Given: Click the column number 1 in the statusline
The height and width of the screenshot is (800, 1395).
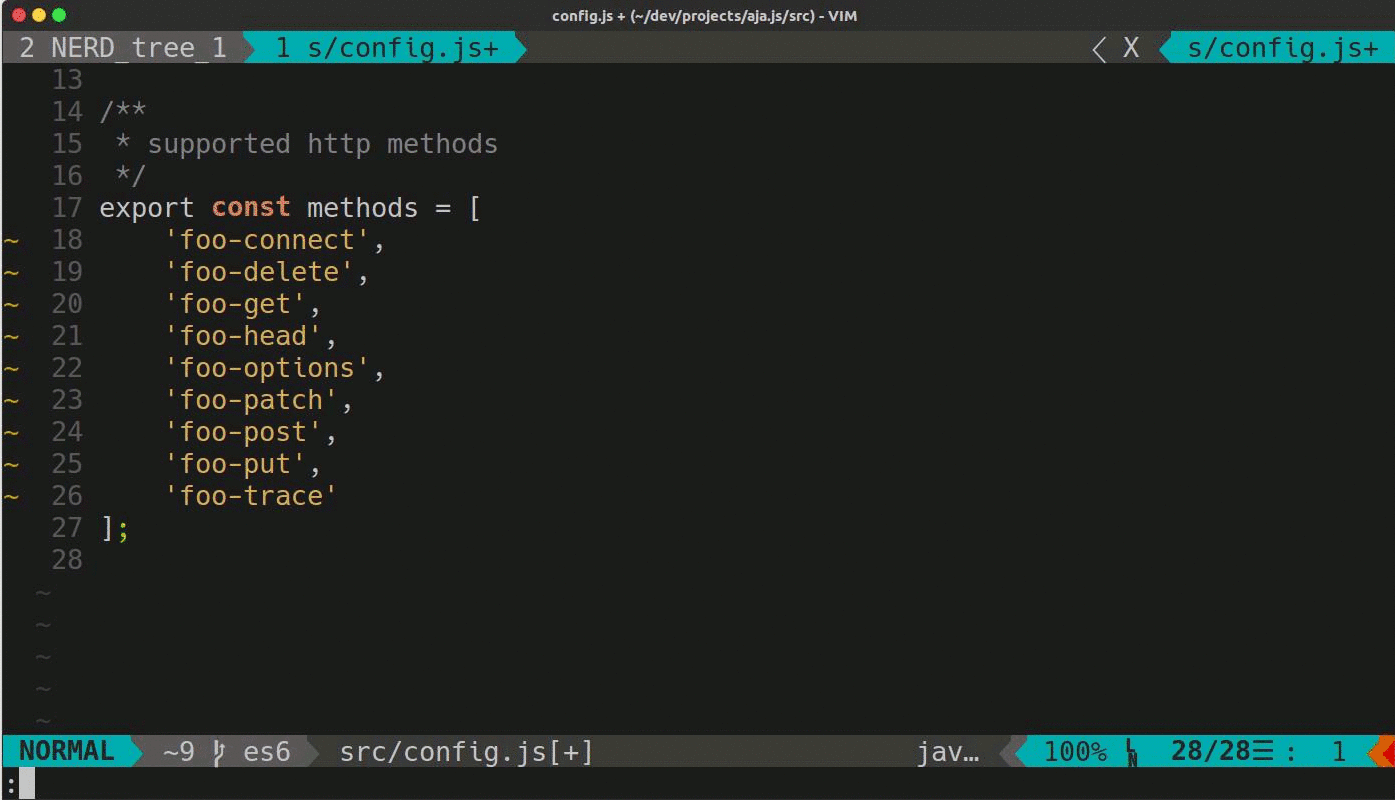Looking at the screenshot, I should [1339, 752].
